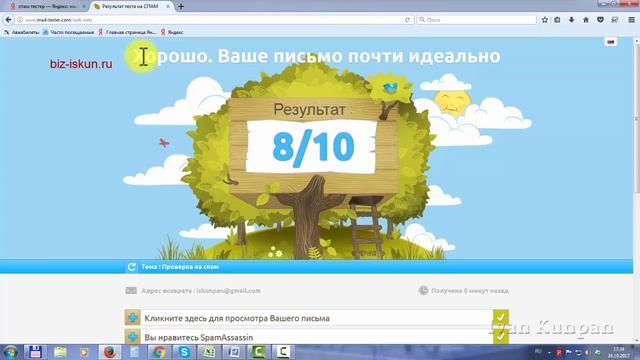Click the Russian flag language selector

[x=611, y=42]
